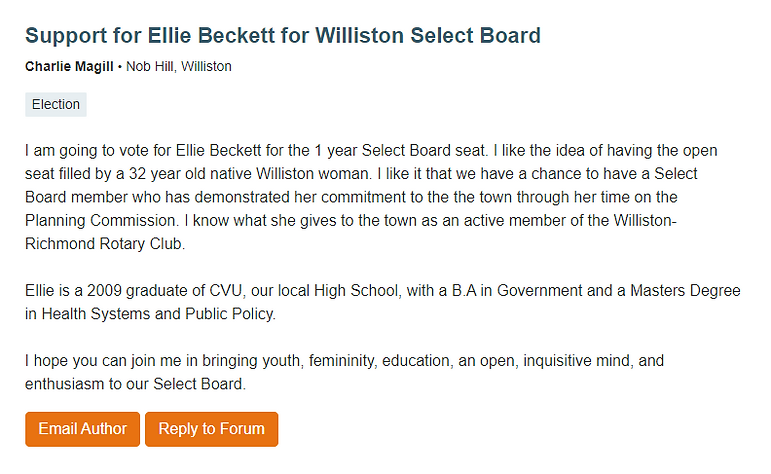Click the paragraph starting "I am going to vote"
Image resolution: width=771 pixels, height=474 pixels.
(x=371, y=197)
